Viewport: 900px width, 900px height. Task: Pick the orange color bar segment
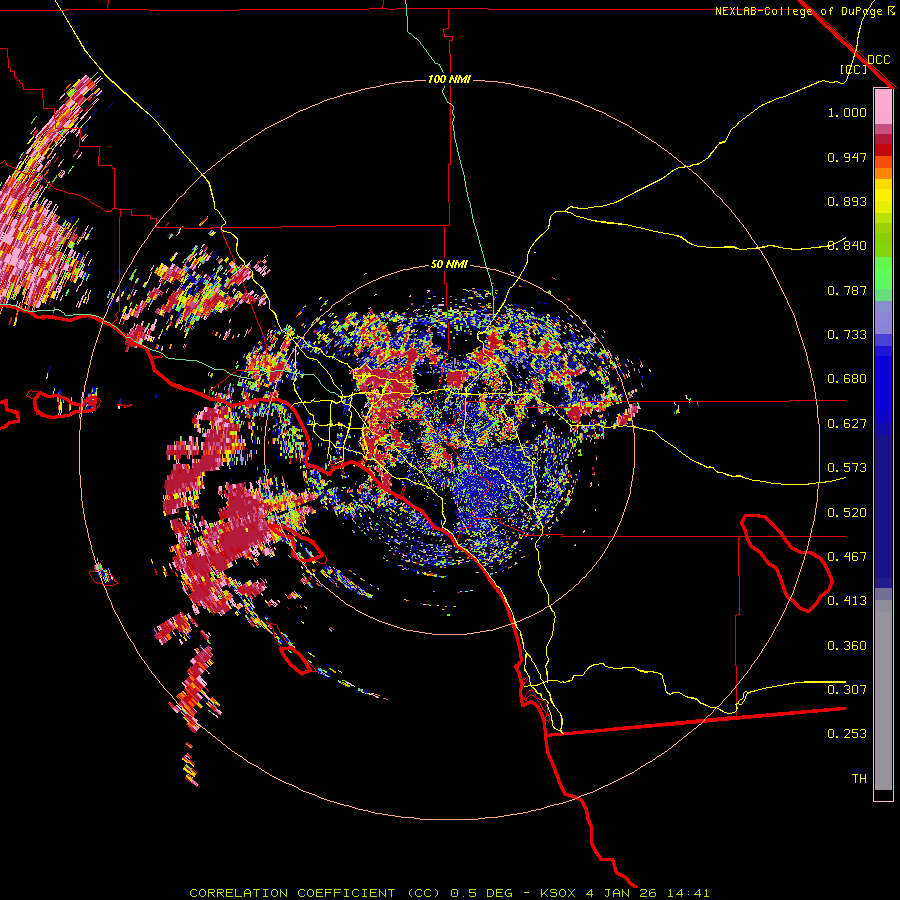(883, 173)
